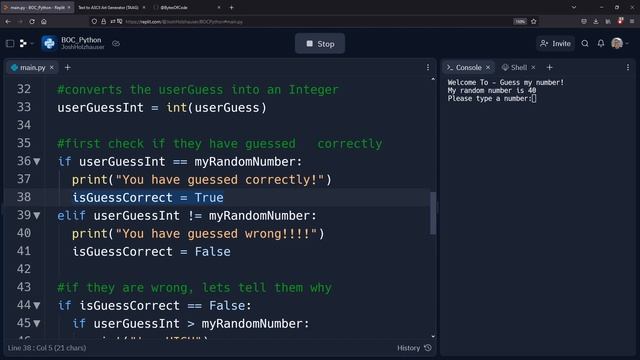Open tracking protection shield
640x360 pixels.
point(94,22)
